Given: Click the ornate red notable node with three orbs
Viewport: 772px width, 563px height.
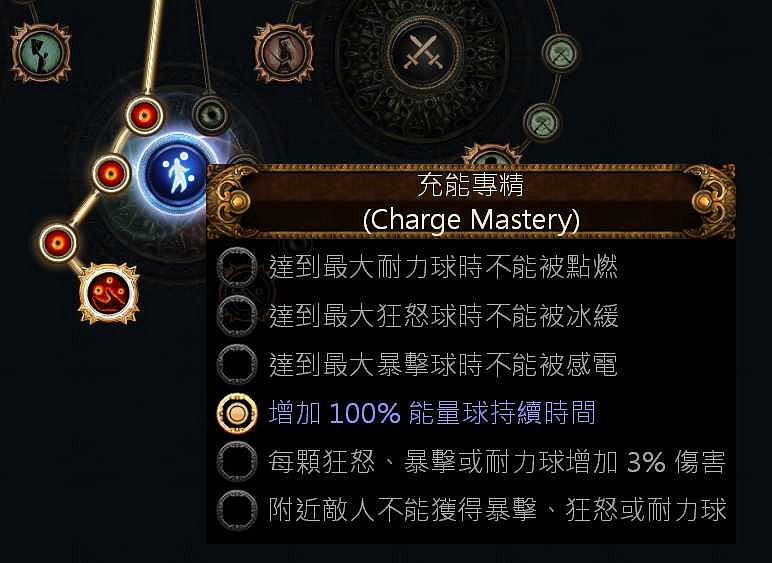Looking at the screenshot, I should [x=109, y=294].
